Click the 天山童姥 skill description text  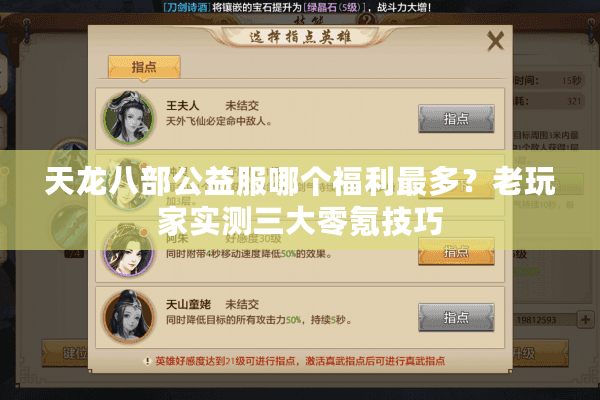pyautogui.click(x=259, y=320)
